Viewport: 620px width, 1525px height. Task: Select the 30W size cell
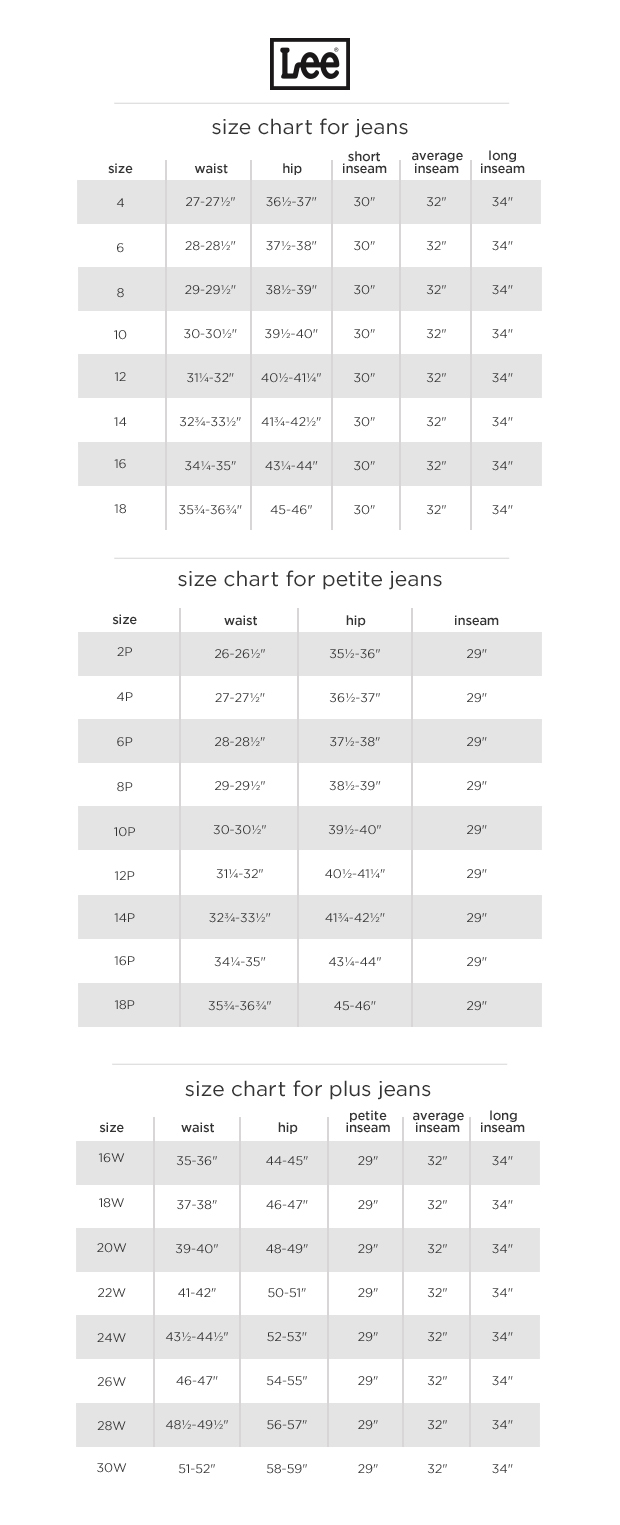pyautogui.click(x=112, y=1468)
